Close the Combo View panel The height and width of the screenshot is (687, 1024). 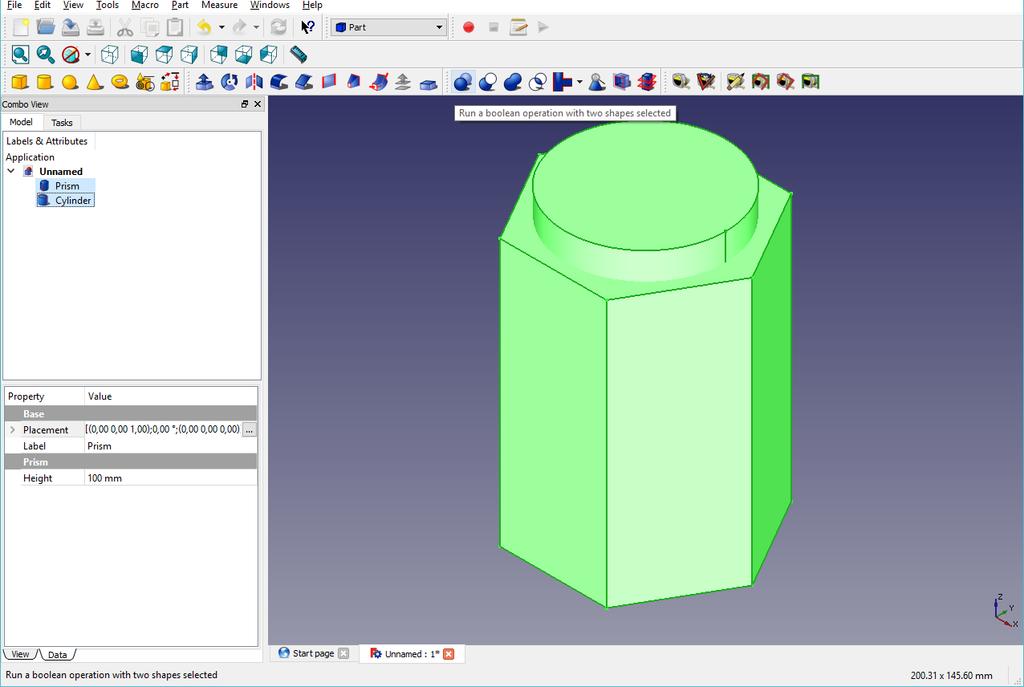point(257,104)
